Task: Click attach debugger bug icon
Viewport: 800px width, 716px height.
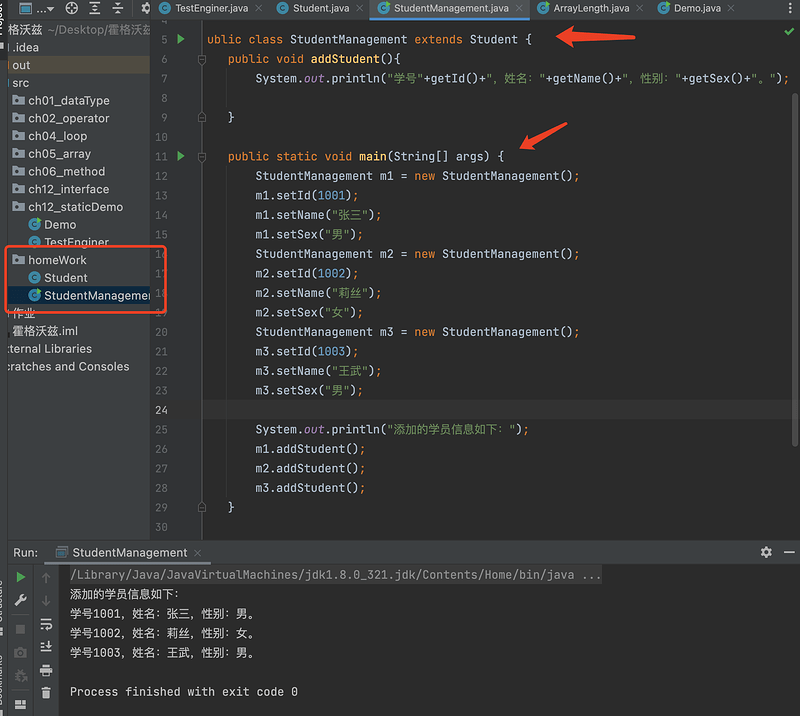Action: pos(20,676)
